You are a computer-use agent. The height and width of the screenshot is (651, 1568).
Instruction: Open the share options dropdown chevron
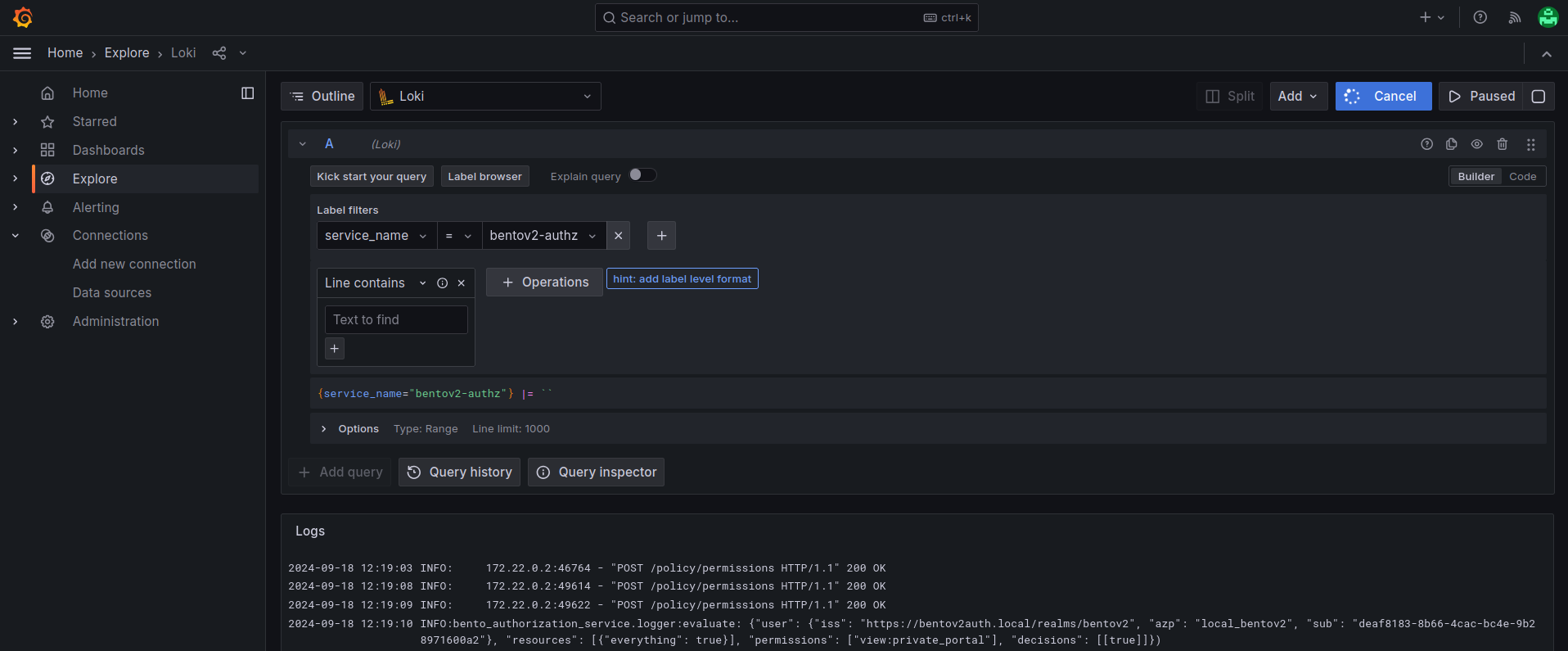pos(243,53)
